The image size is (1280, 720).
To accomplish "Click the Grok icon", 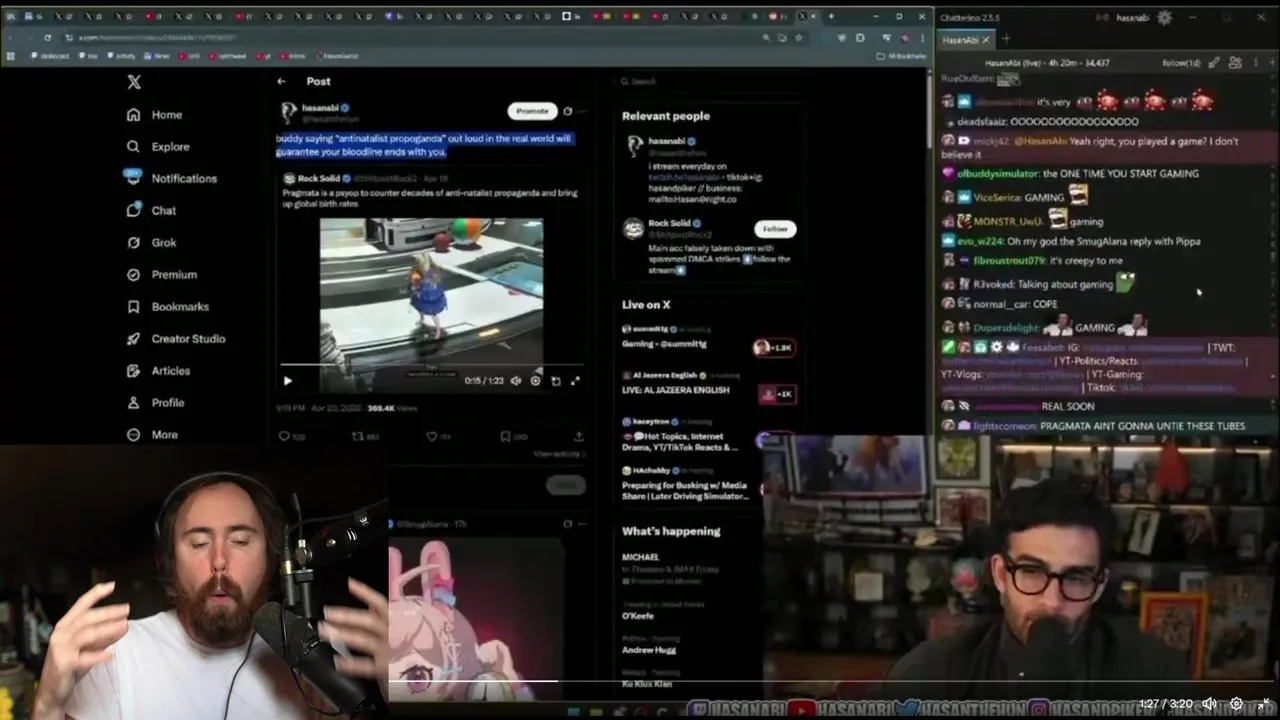I will click(133, 243).
